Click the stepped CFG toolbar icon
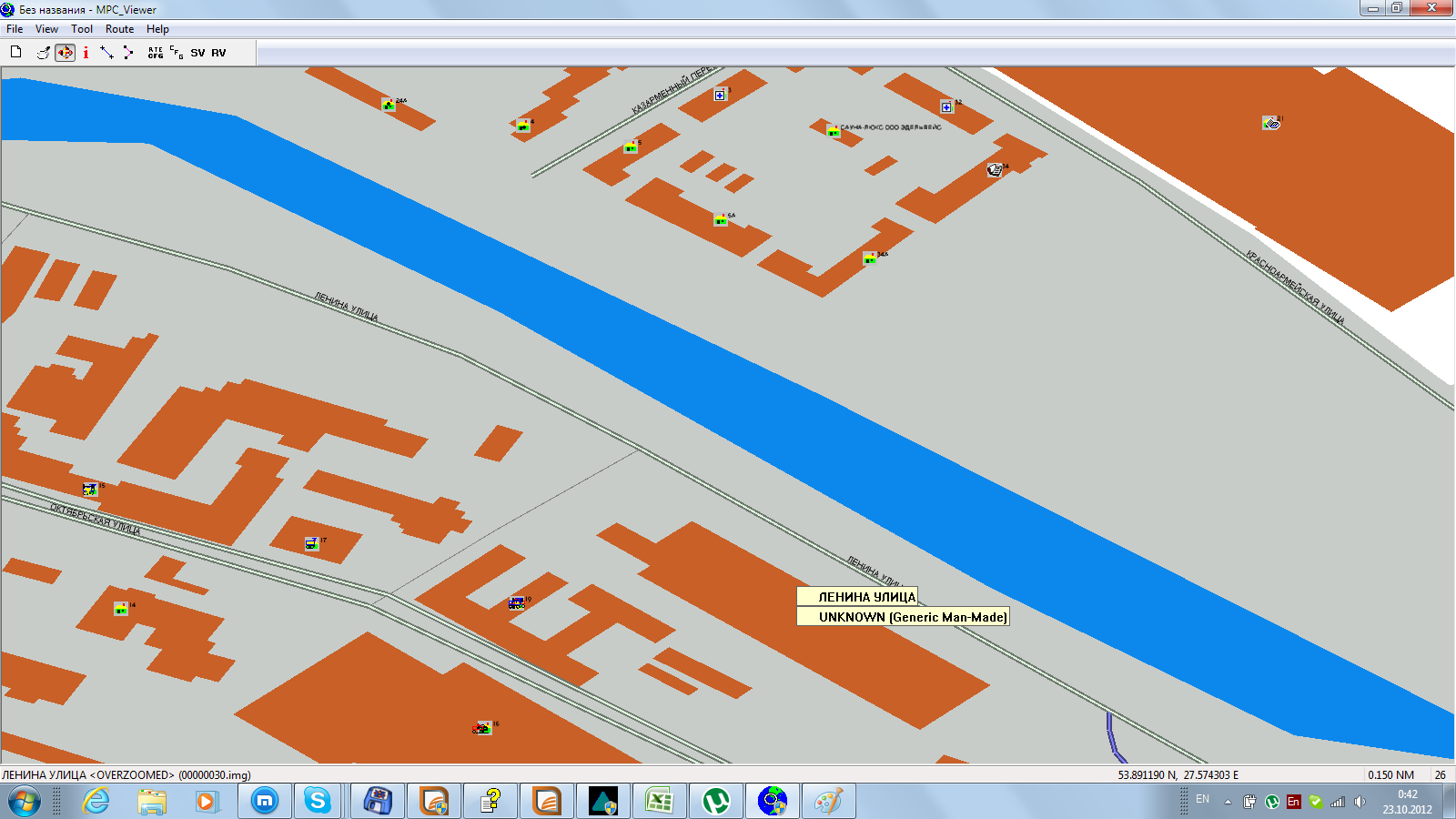The image size is (1456, 819). (176, 53)
